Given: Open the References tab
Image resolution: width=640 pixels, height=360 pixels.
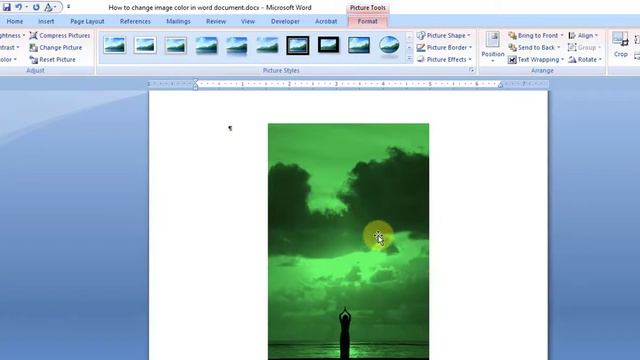Looking at the screenshot, I should (x=135, y=21).
